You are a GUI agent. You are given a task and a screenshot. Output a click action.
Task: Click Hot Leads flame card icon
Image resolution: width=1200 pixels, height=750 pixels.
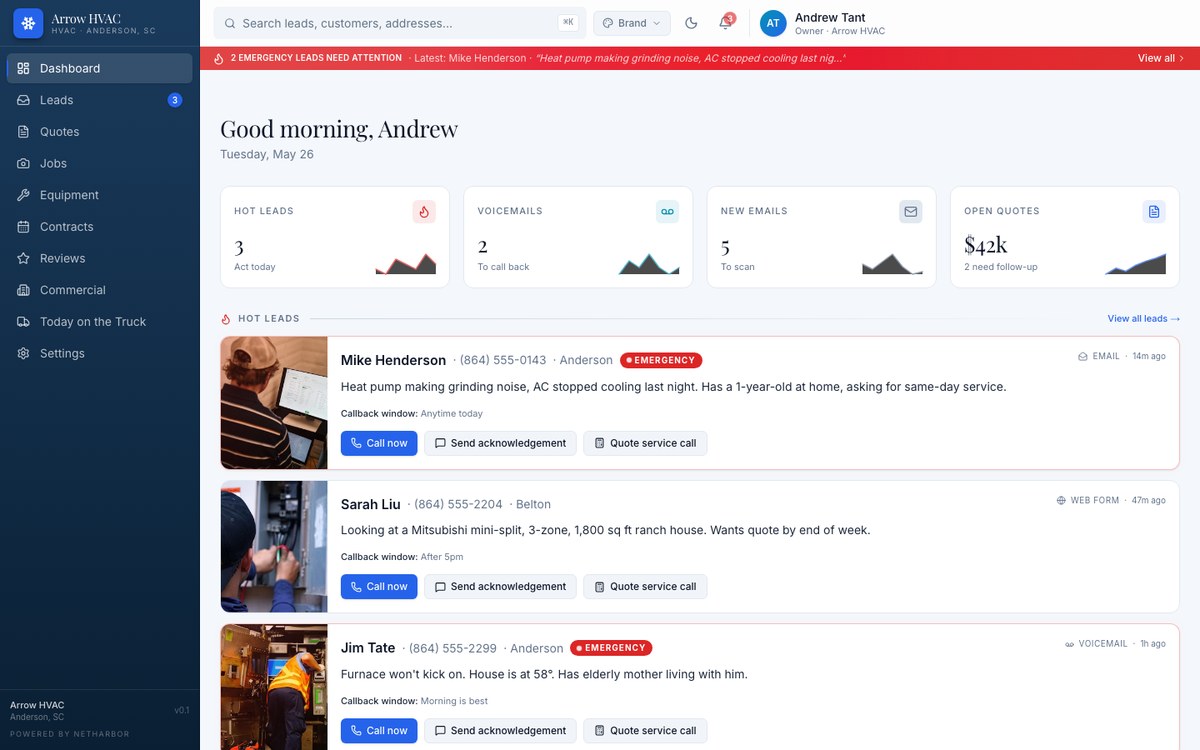(x=424, y=212)
